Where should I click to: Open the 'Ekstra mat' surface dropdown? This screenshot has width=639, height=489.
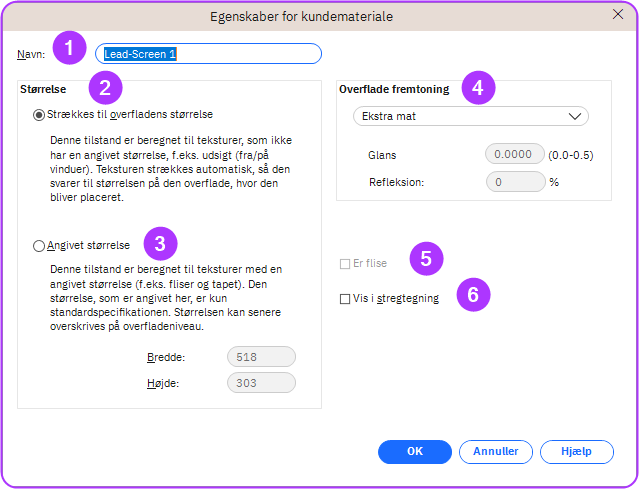470,116
